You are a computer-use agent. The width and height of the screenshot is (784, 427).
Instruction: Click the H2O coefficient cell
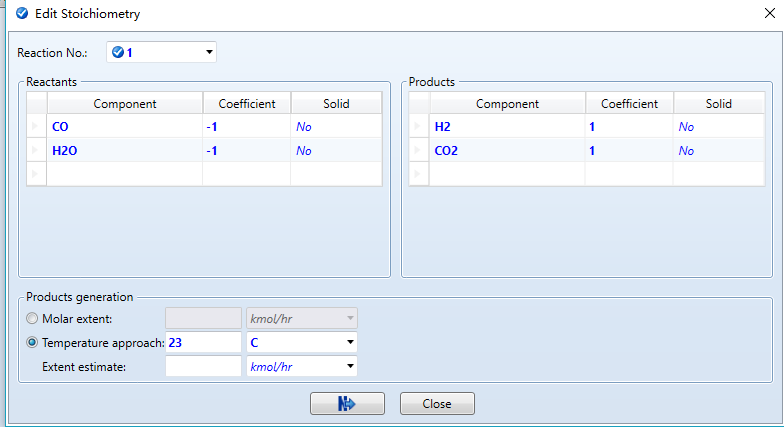point(246,151)
